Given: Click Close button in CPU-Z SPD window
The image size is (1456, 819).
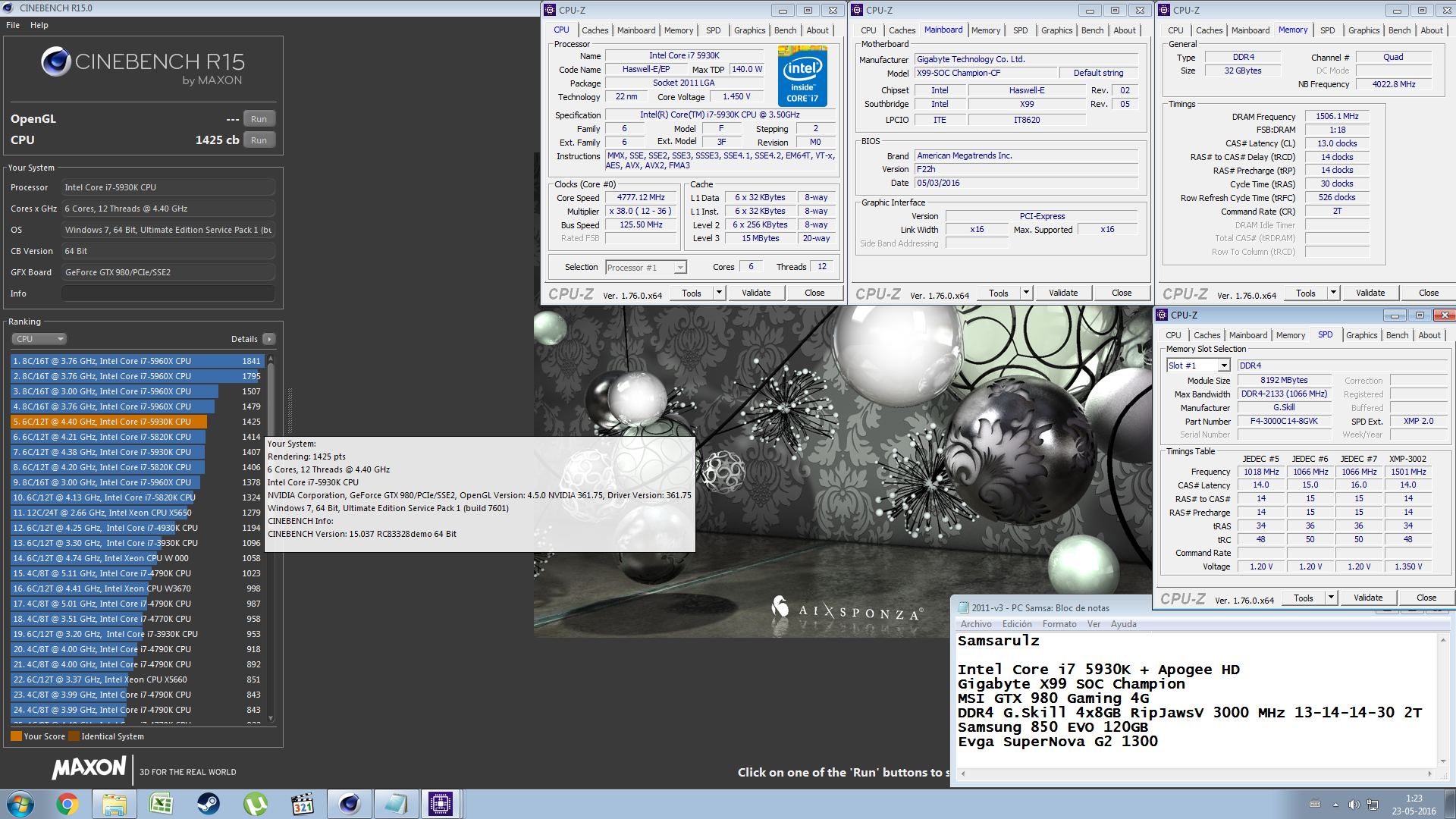Looking at the screenshot, I should [1426, 598].
